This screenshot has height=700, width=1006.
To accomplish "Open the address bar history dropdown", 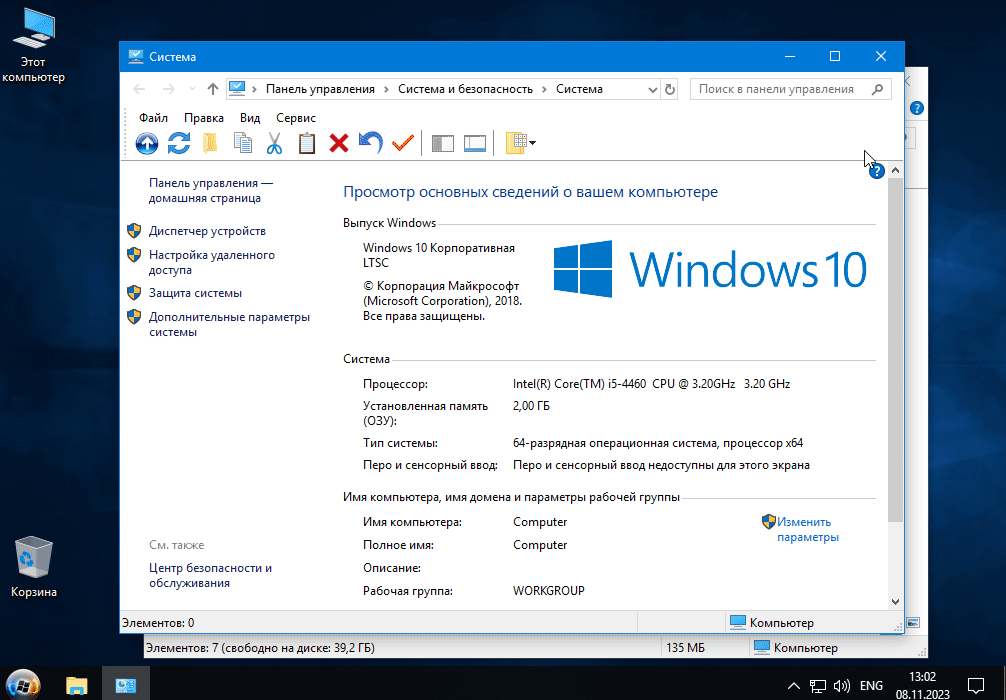I will [652, 89].
